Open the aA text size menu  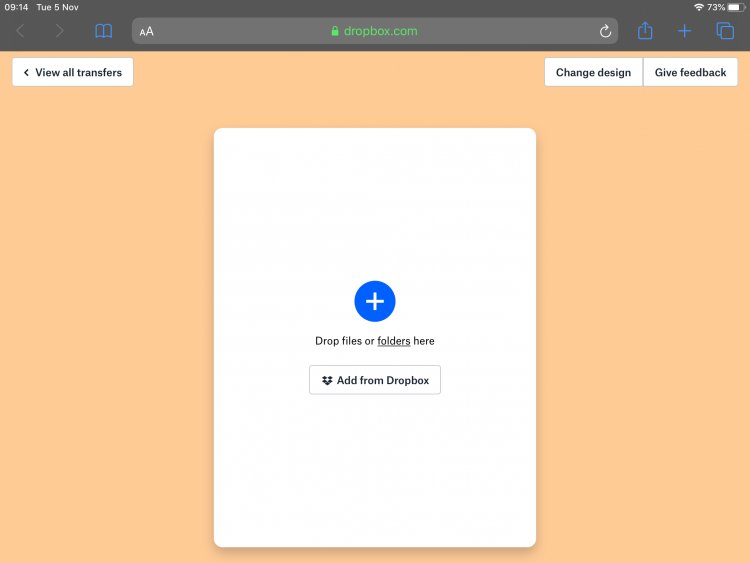click(x=147, y=31)
